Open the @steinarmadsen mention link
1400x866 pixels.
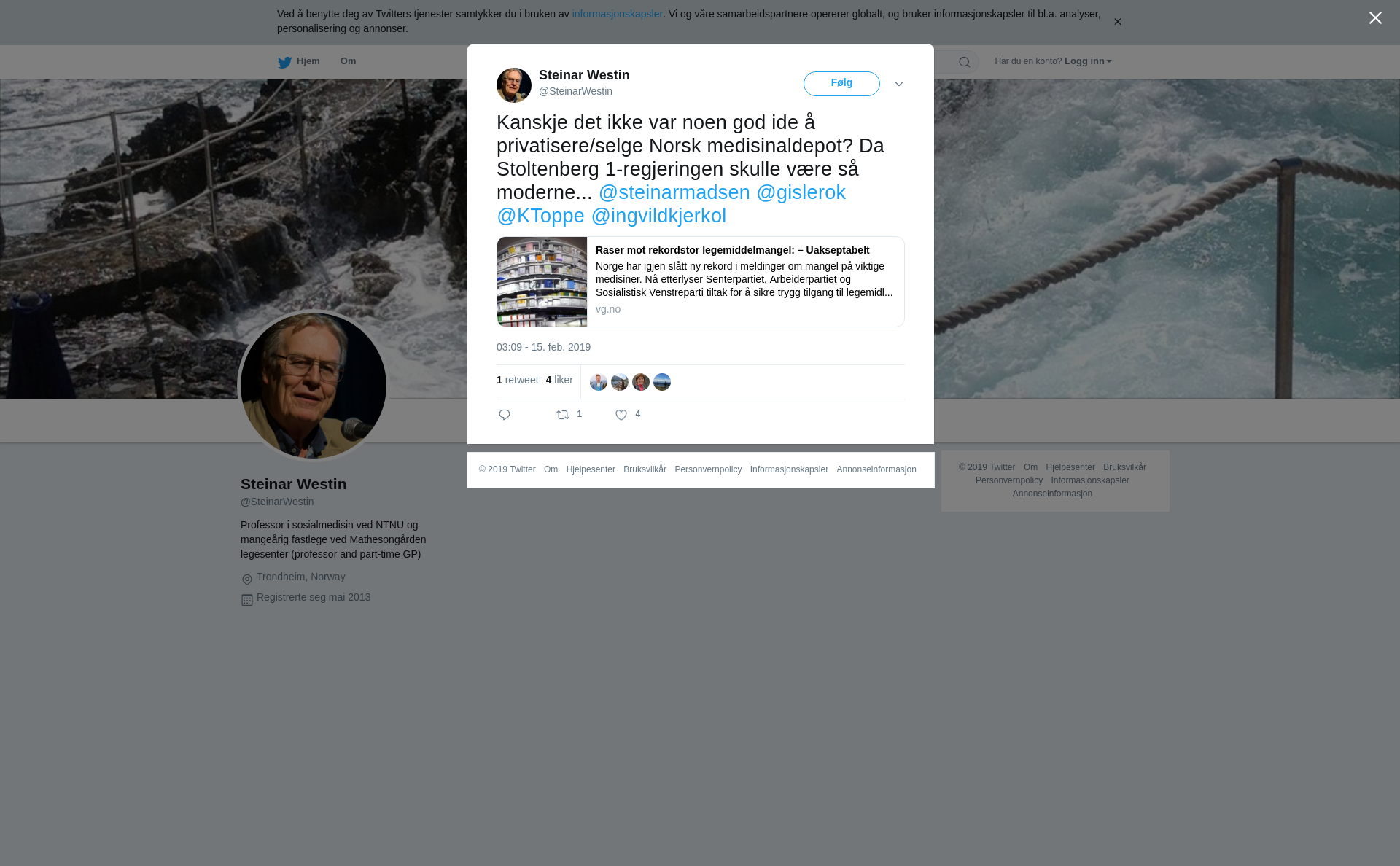click(x=674, y=192)
